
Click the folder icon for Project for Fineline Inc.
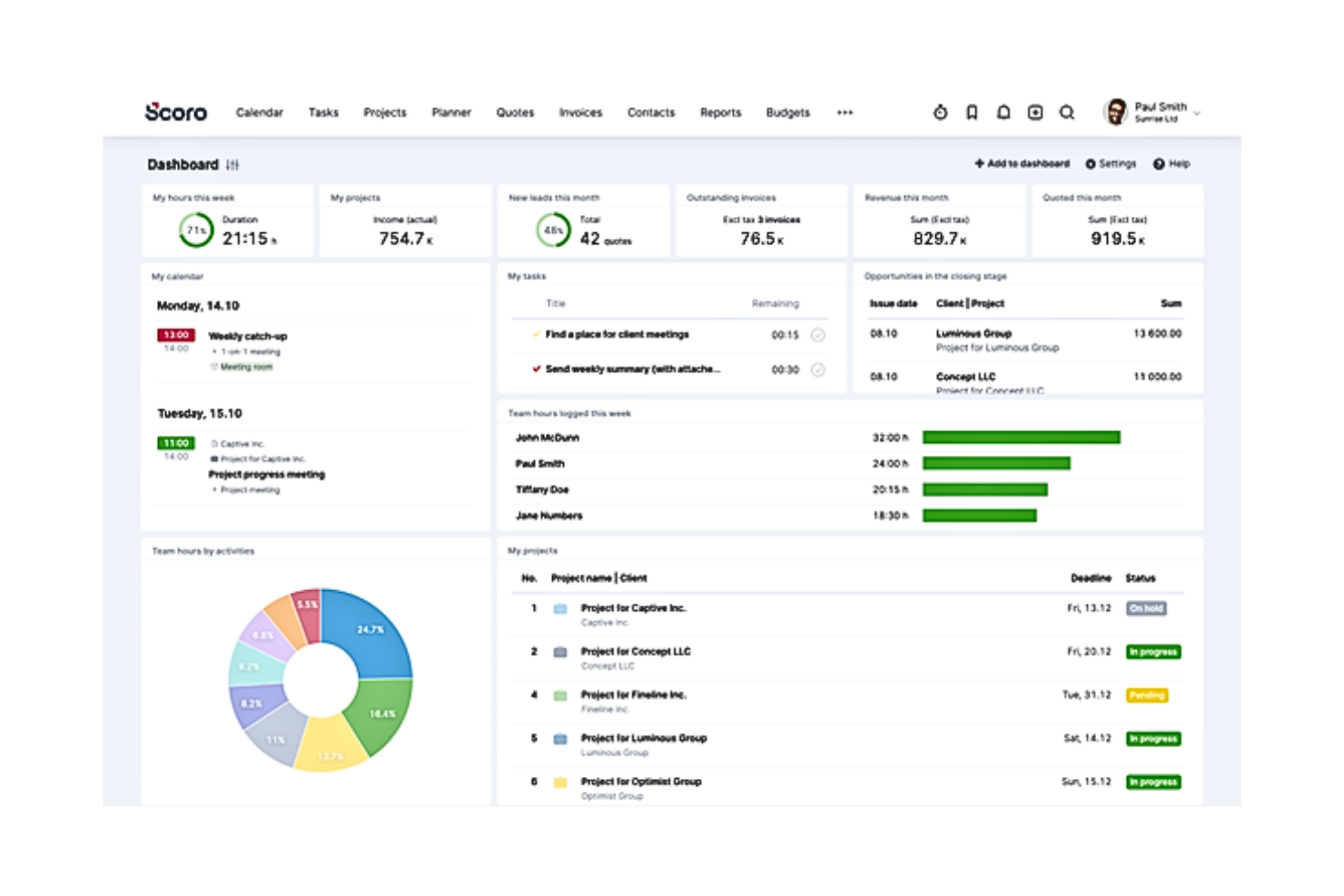(560, 695)
